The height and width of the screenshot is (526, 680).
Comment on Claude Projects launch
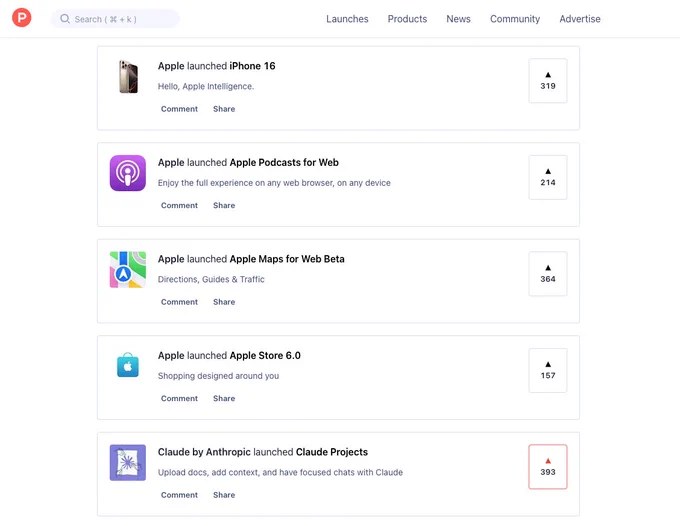point(179,495)
